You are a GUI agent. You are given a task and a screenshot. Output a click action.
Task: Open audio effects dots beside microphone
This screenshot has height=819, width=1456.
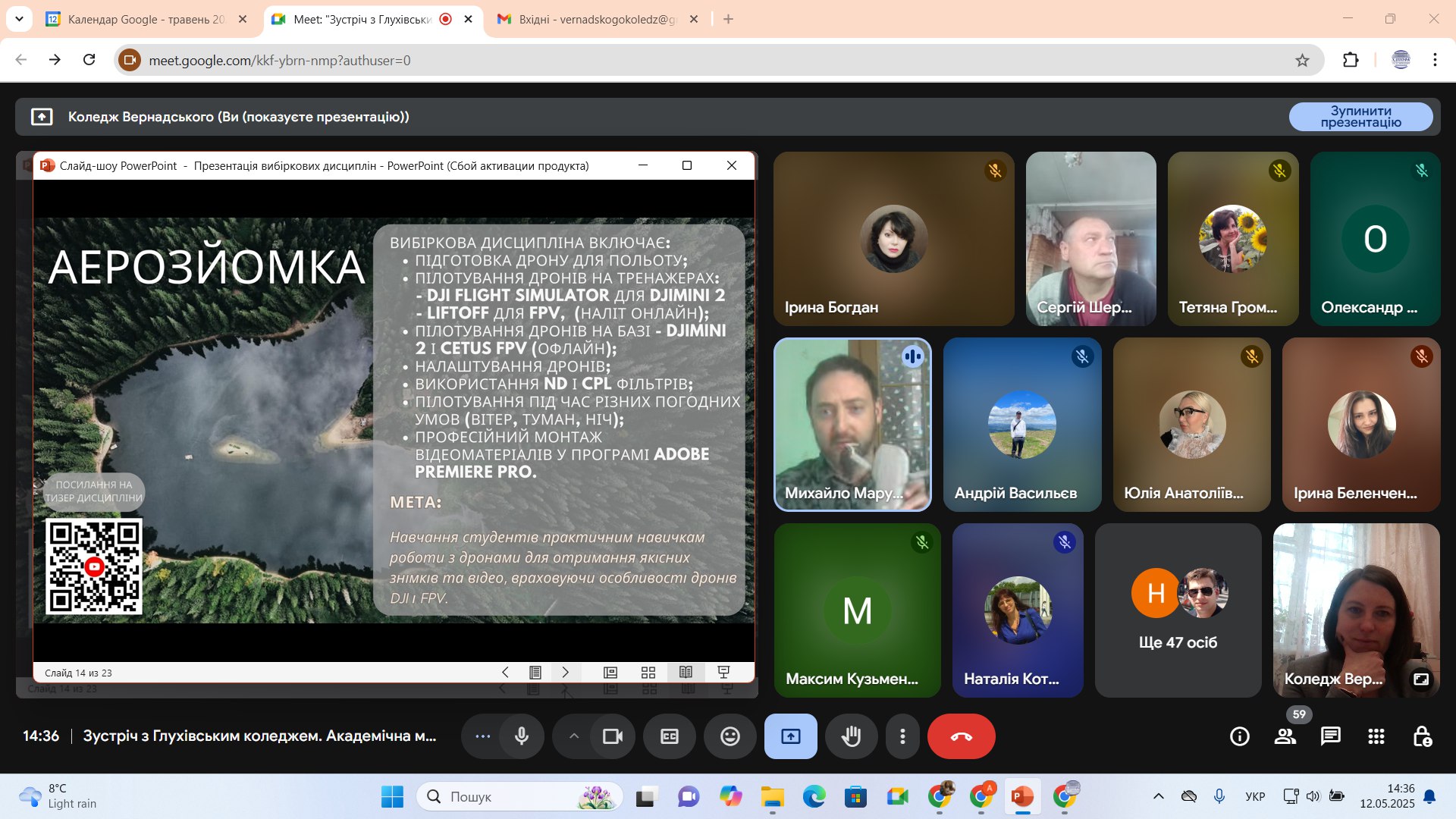[482, 736]
